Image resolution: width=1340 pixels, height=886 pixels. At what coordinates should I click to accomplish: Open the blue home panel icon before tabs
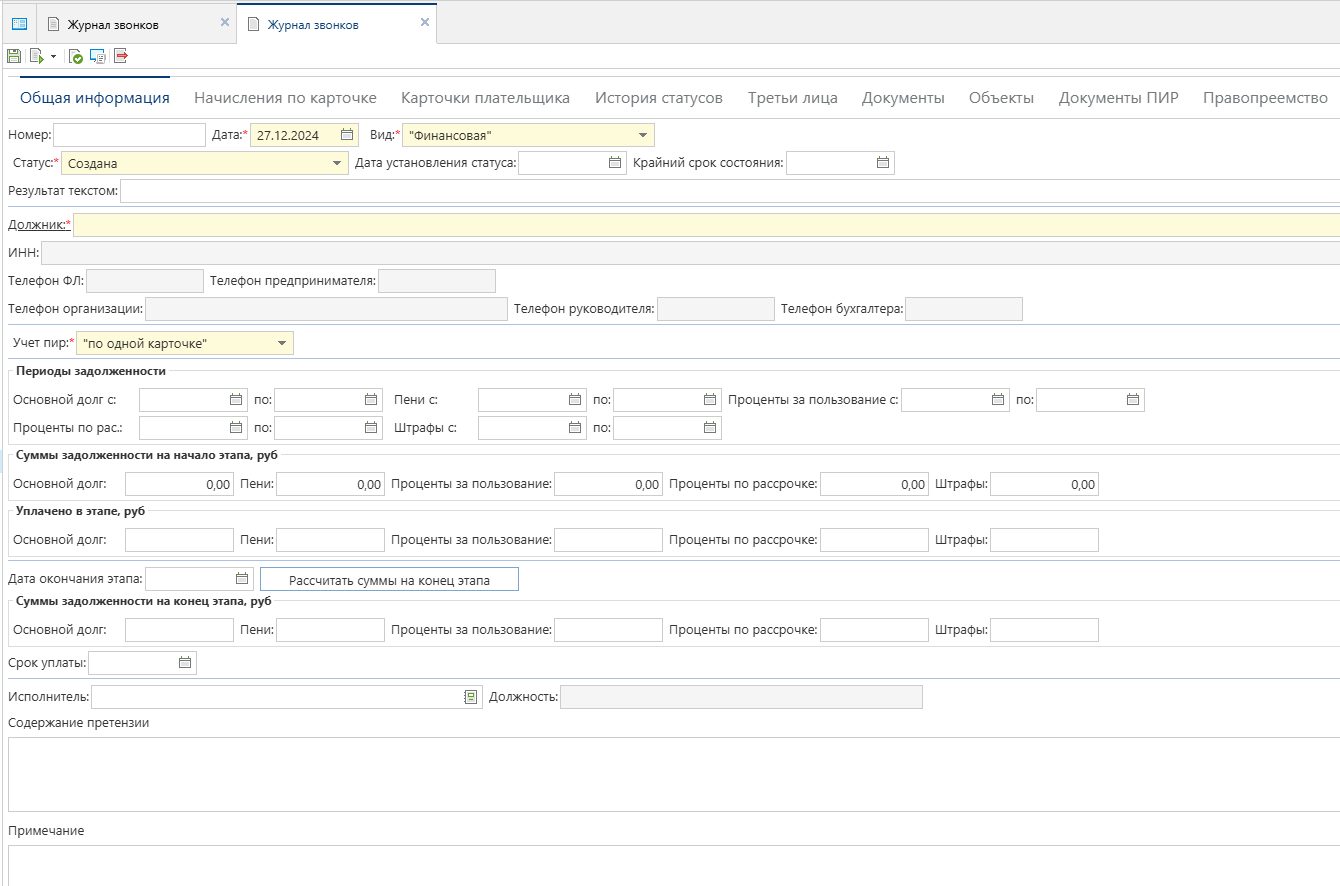click(x=19, y=24)
